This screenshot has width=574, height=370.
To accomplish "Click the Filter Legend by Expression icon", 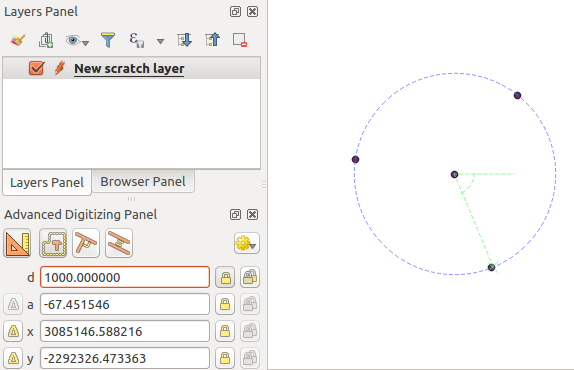I will tap(137, 40).
